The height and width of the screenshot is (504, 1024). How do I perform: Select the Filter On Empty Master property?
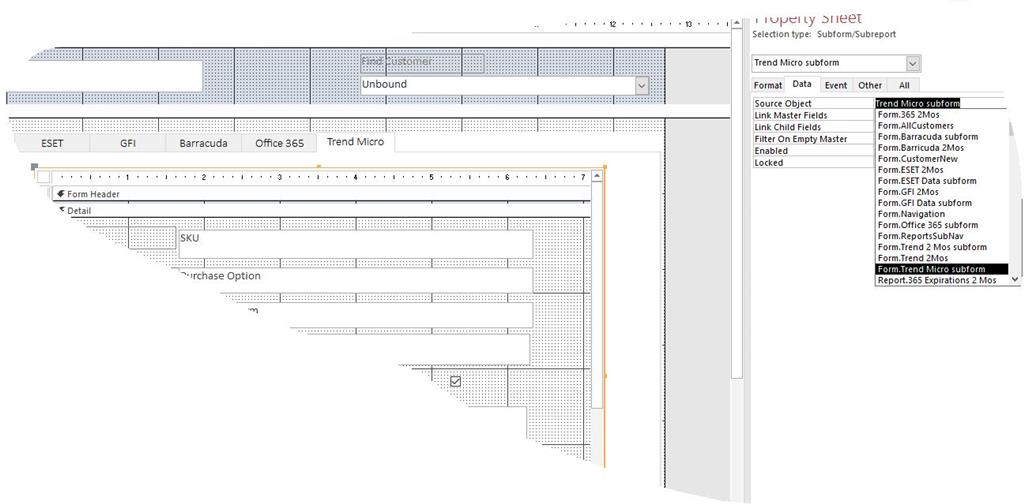(x=814, y=139)
